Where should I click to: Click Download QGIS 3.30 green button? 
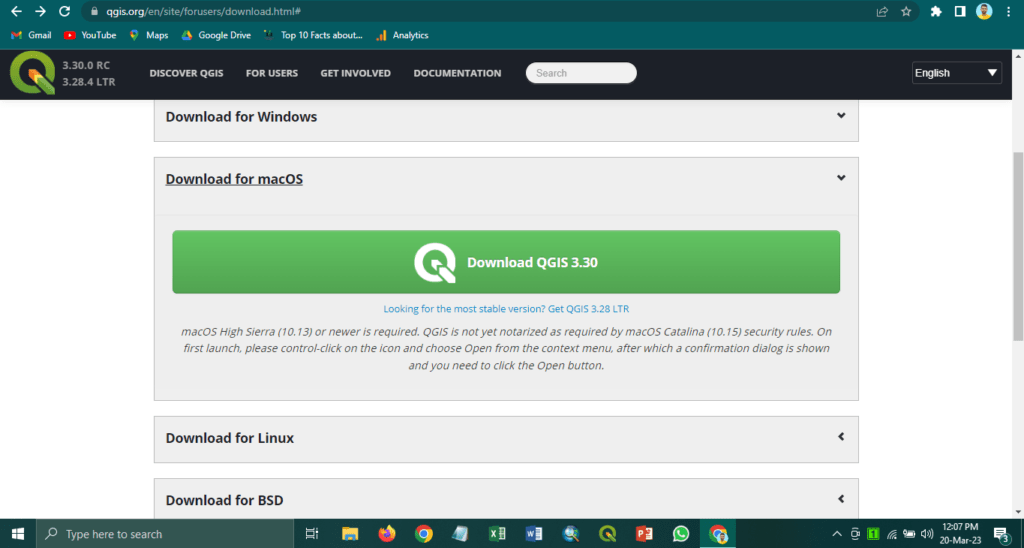[x=506, y=262]
